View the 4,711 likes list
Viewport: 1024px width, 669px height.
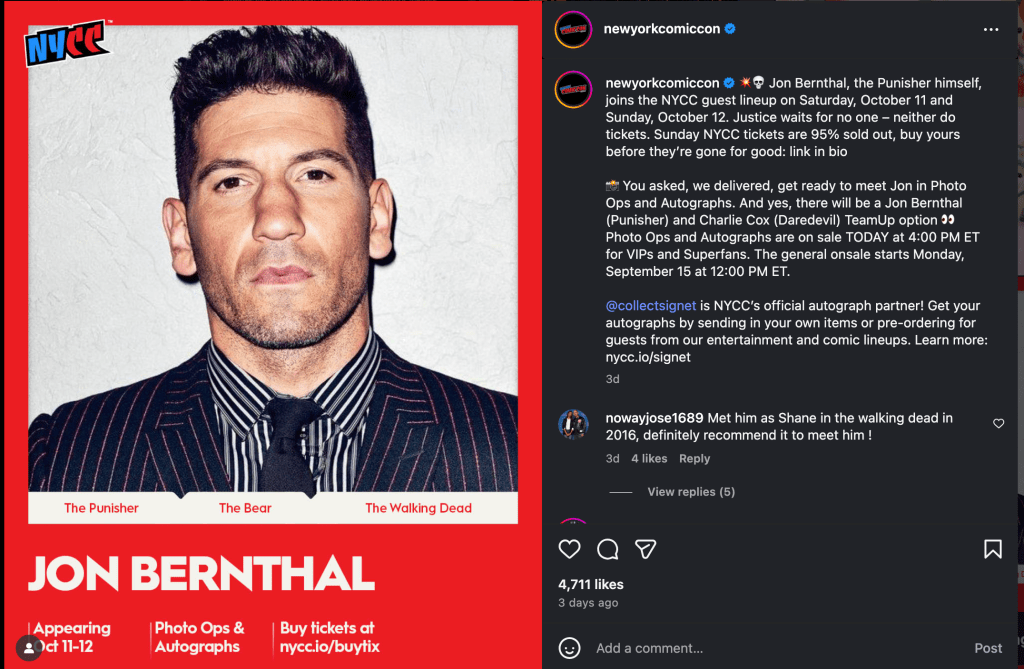point(590,584)
